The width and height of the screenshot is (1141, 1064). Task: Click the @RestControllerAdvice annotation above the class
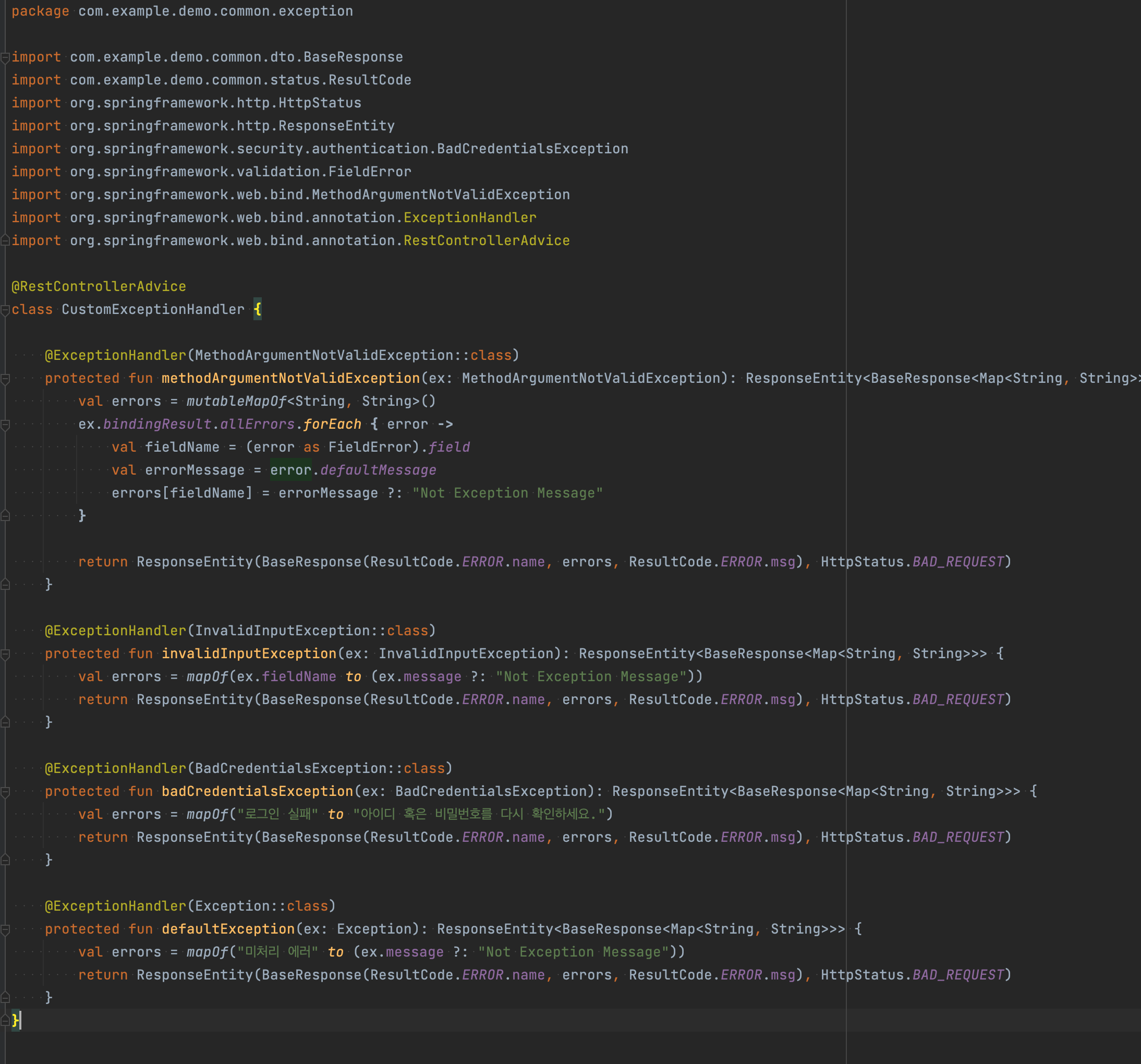(99, 286)
